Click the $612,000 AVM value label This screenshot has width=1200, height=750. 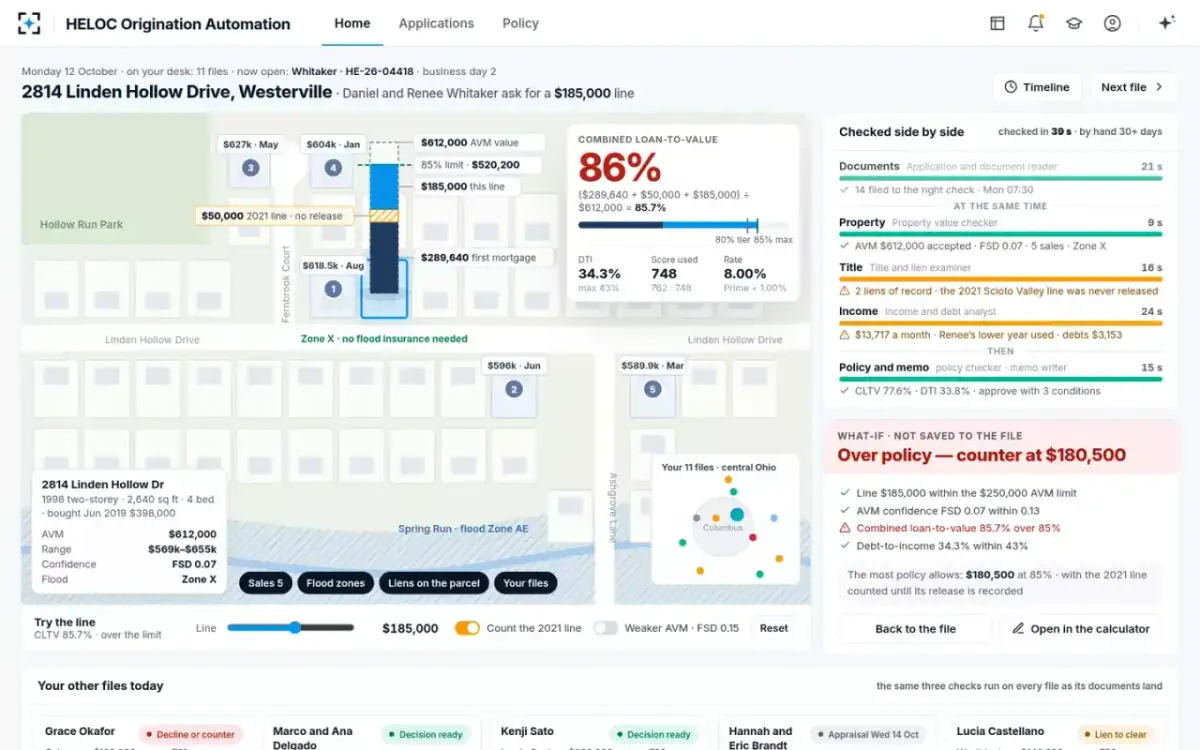click(x=479, y=143)
